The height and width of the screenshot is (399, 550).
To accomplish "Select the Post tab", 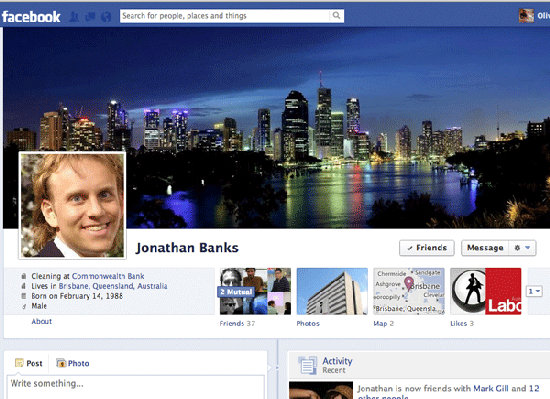I will click(29, 363).
